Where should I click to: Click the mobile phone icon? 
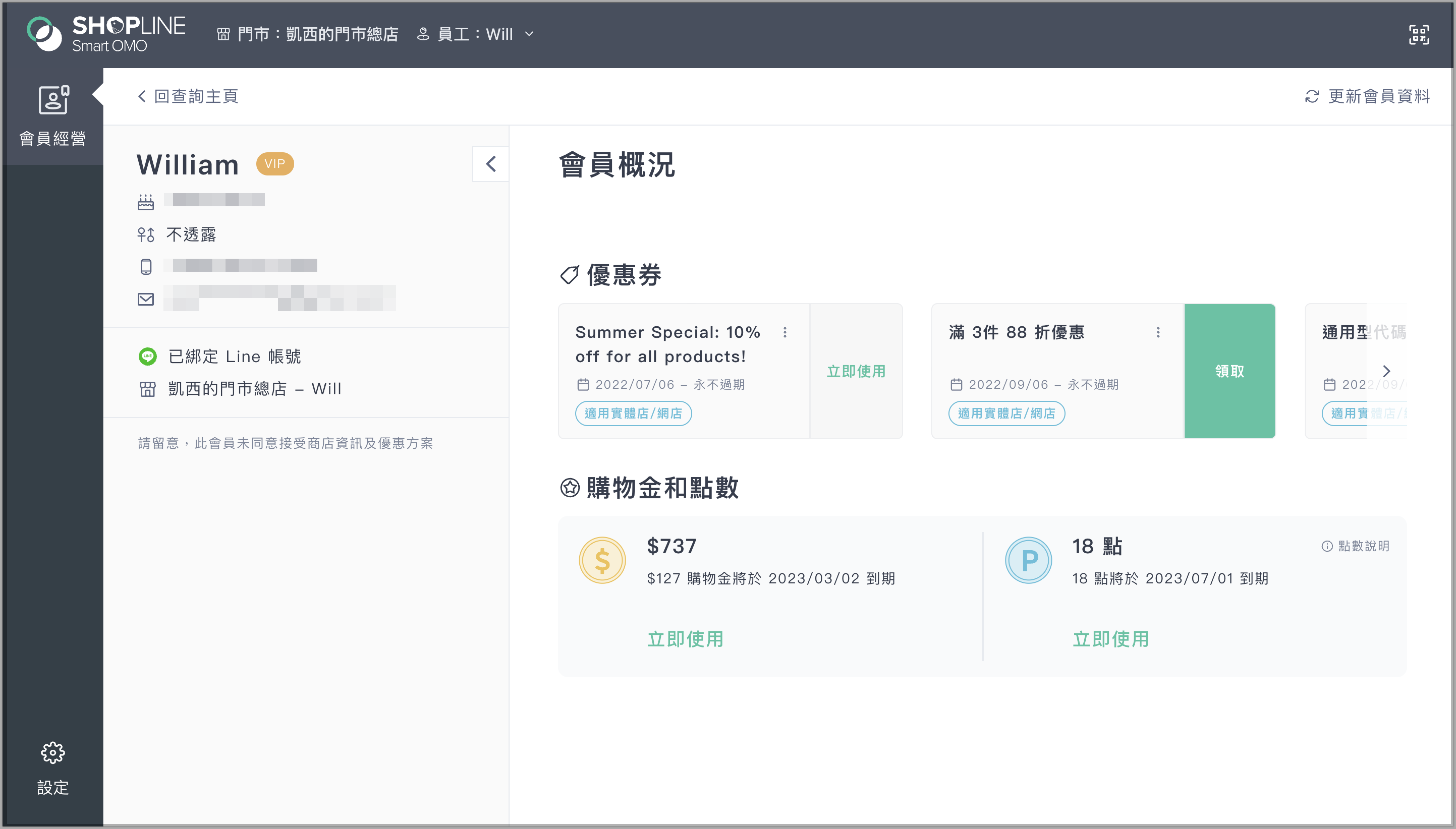pos(146,267)
